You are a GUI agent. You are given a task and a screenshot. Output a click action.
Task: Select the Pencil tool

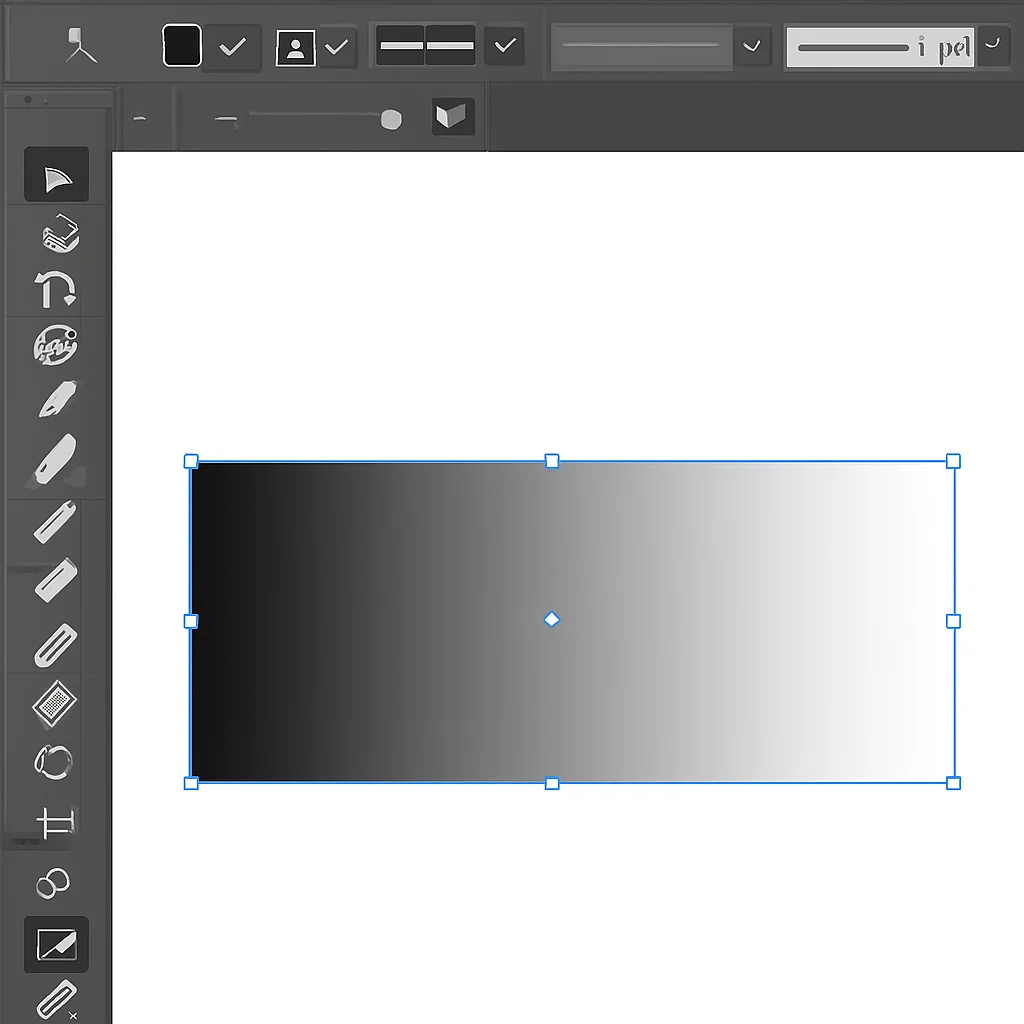pyautogui.click(x=56, y=522)
